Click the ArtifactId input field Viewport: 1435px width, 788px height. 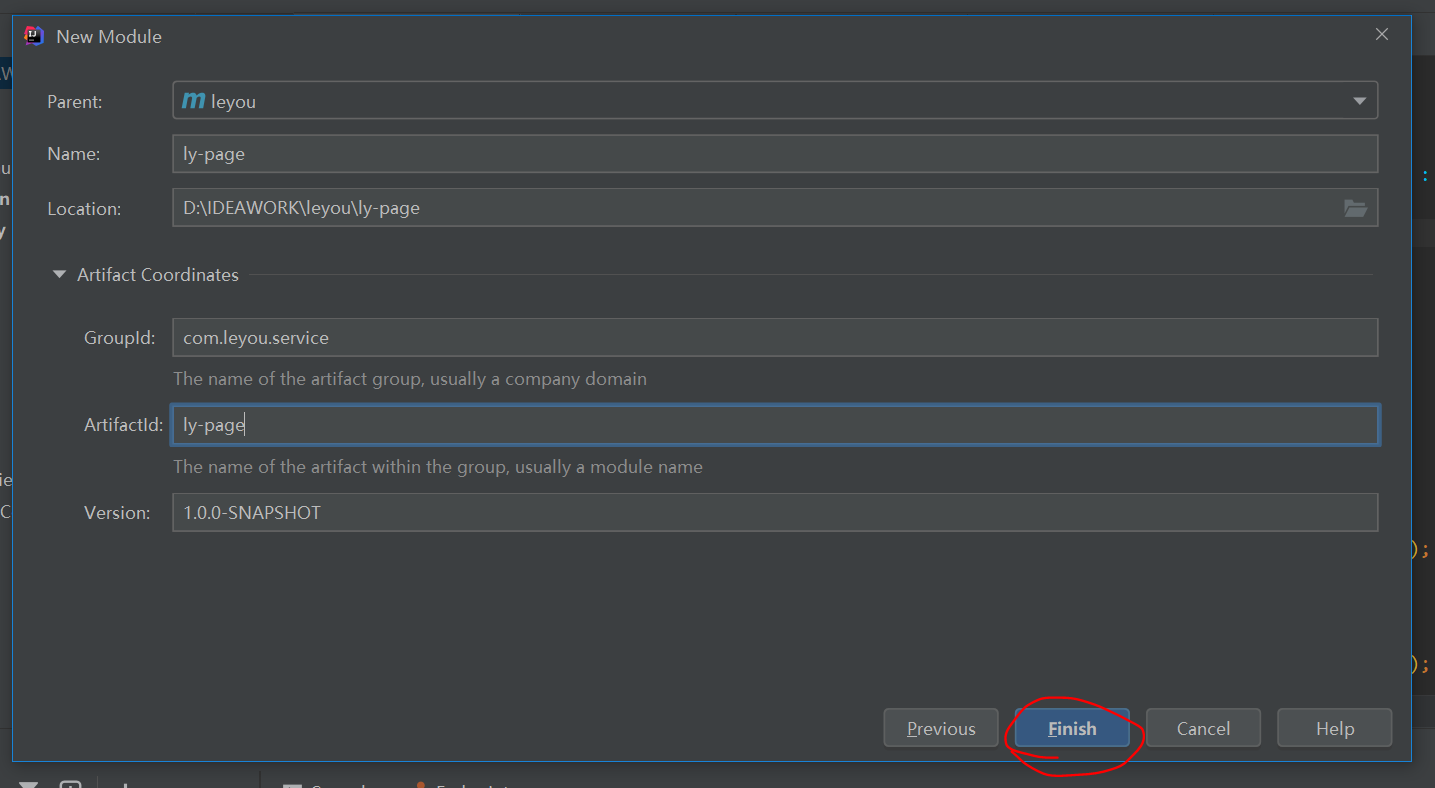(x=775, y=425)
